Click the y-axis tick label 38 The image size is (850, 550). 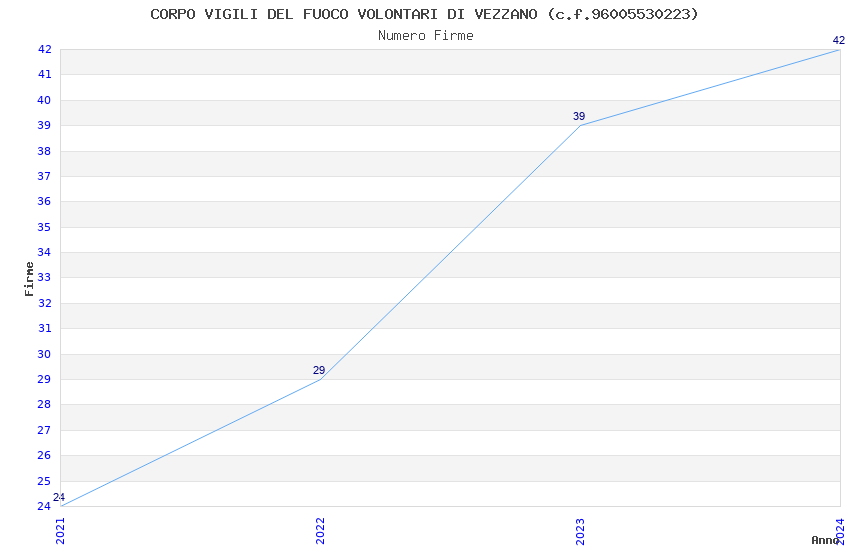[x=44, y=151]
